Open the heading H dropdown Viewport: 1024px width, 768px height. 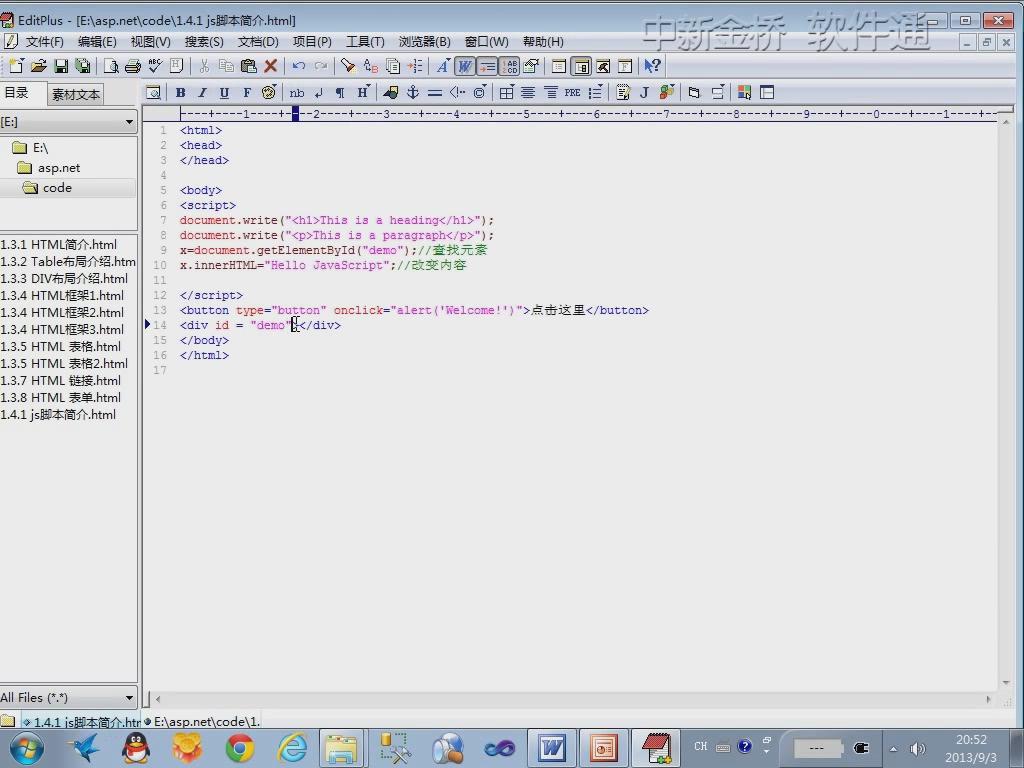click(x=362, y=93)
